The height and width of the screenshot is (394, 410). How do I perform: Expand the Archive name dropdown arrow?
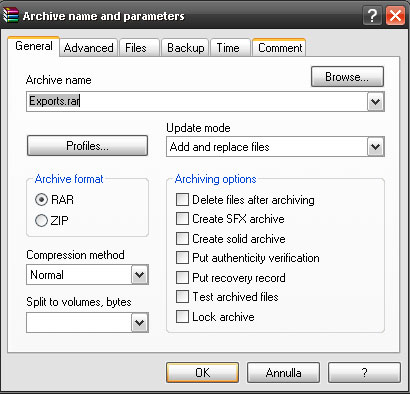click(376, 101)
